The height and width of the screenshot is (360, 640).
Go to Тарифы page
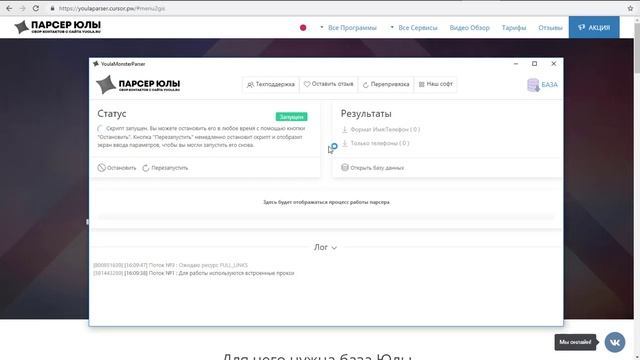pos(514,28)
